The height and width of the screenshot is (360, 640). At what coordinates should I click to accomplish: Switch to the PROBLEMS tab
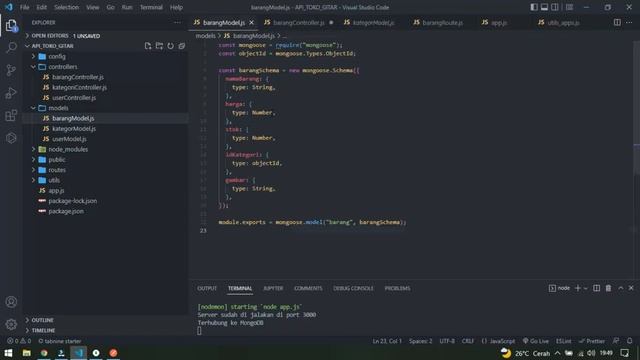(x=397, y=288)
